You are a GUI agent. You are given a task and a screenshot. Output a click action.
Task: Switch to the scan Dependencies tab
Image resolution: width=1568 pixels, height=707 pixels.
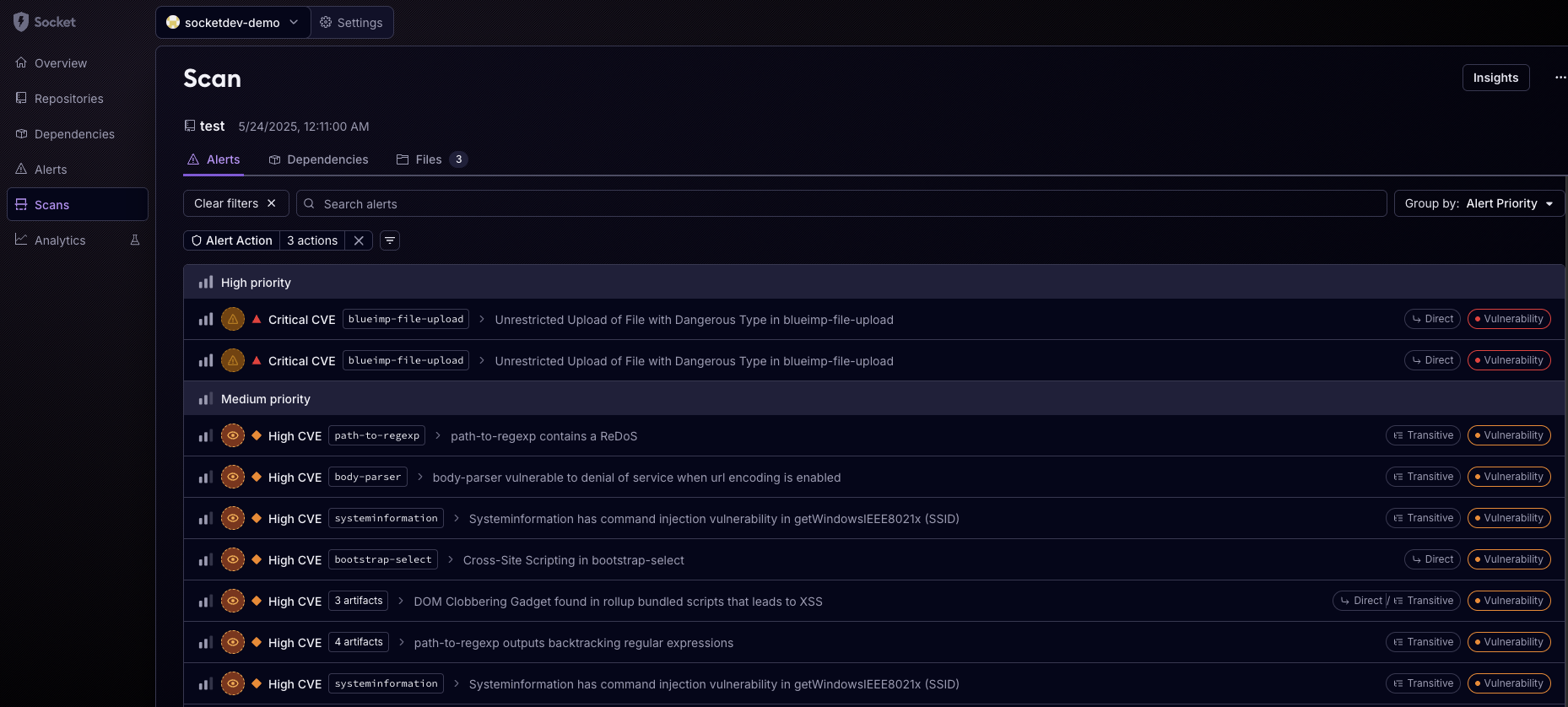318,159
